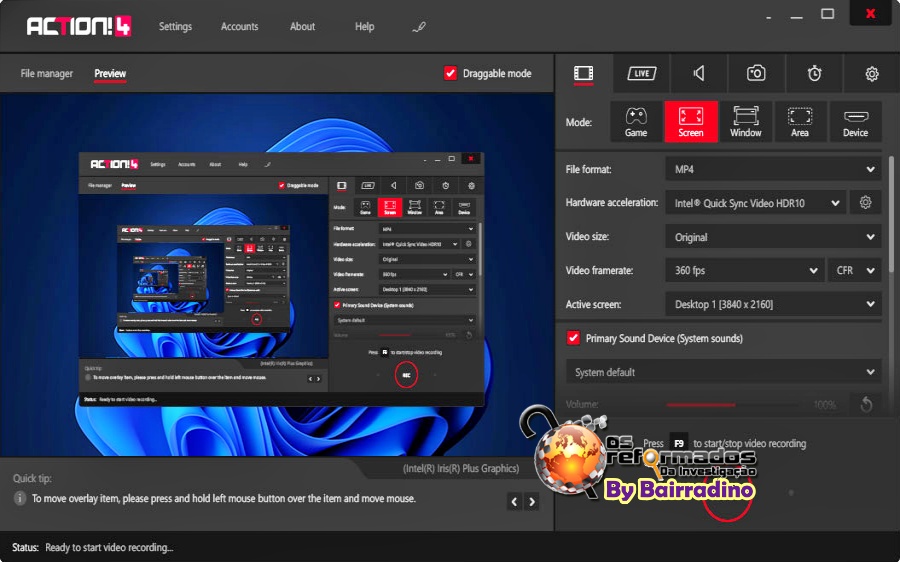Select Screen recording mode
This screenshot has width=900, height=562.
(x=691, y=122)
